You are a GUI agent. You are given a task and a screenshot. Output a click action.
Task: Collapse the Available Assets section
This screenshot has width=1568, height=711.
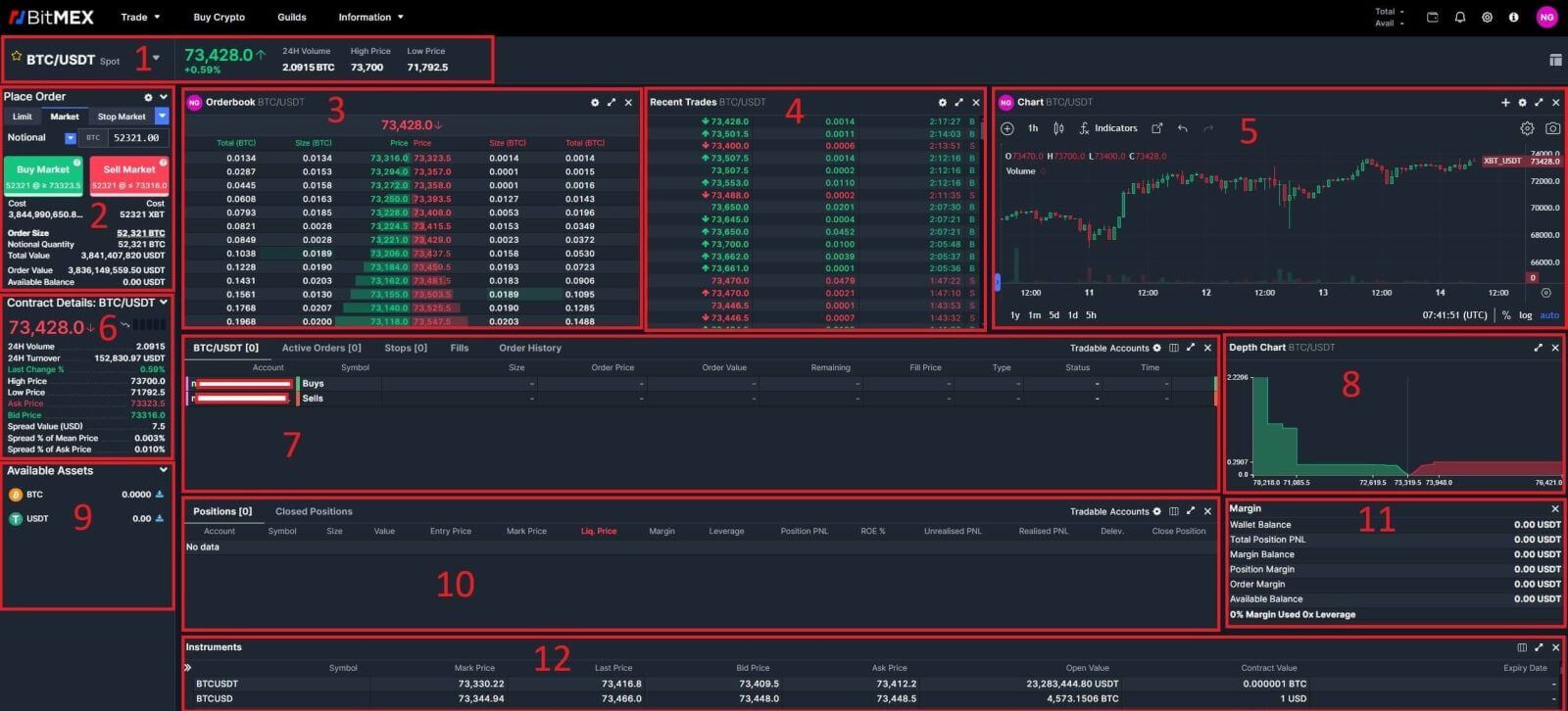tap(163, 470)
